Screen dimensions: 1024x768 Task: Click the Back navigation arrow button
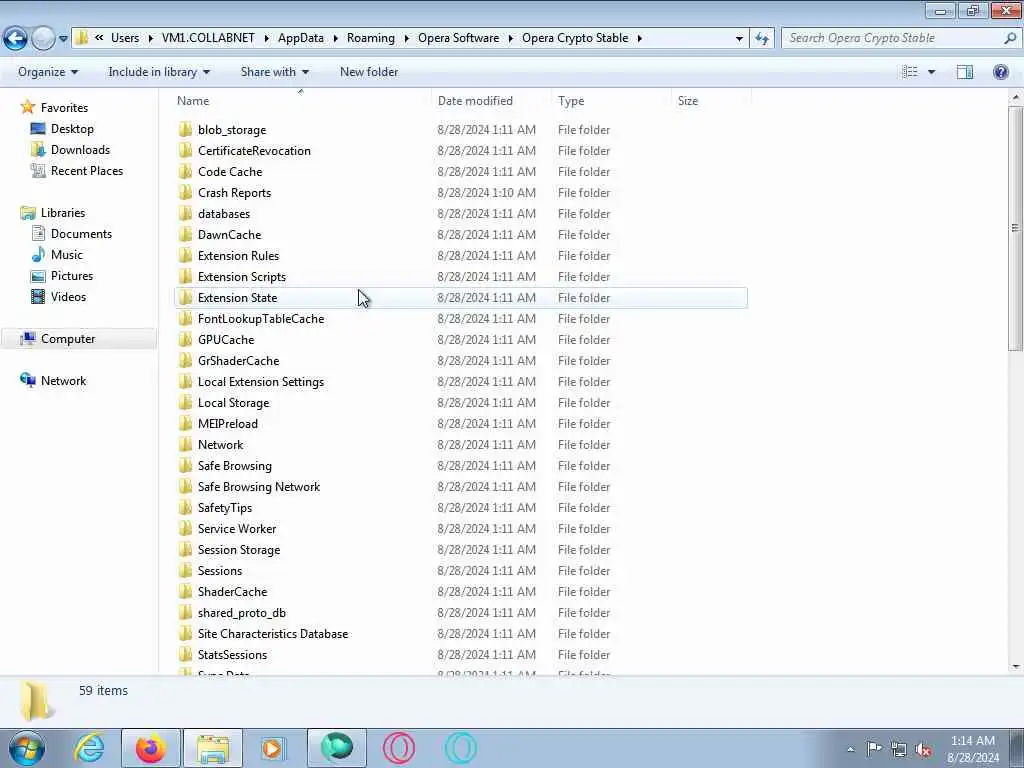[x=16, y=39]
